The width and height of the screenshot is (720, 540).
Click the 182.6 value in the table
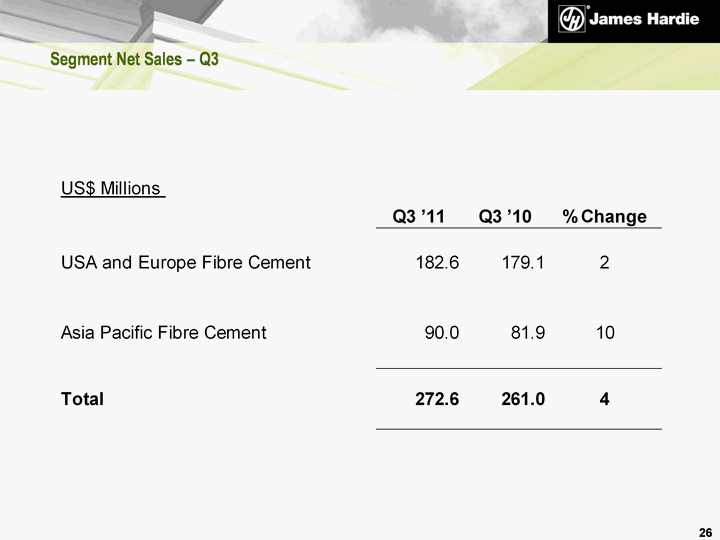437,263
